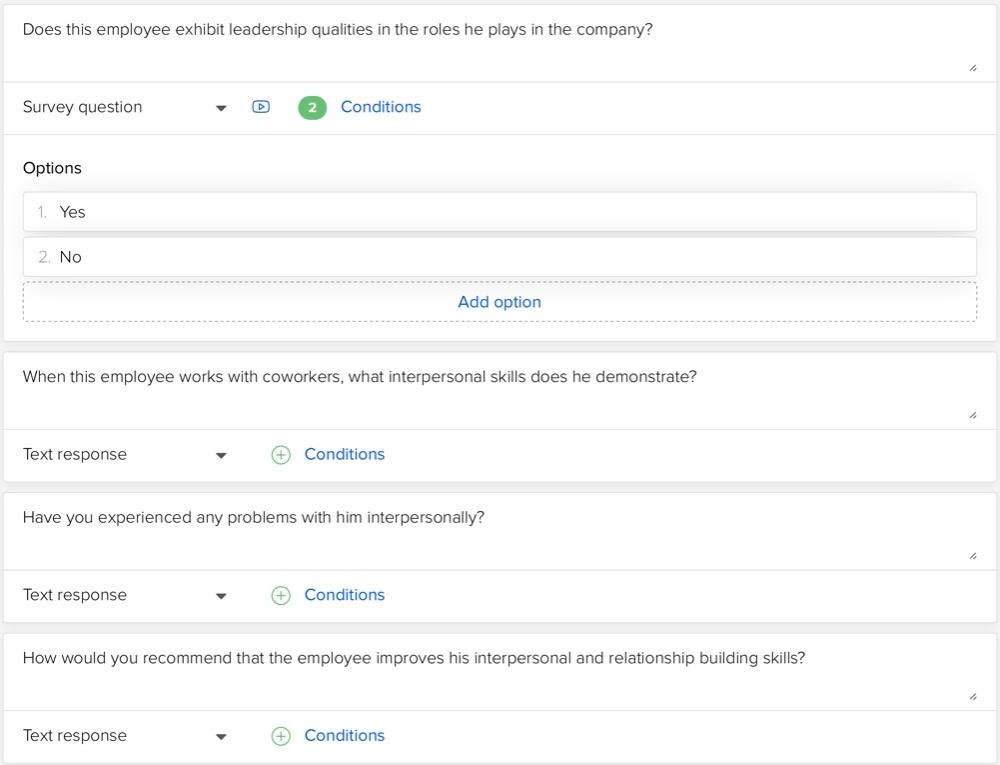The height and width of the screenshot is (765, 1000).
Task: Click the resize handle of the leadership qualities question box
Action: (x=973, y=68)
